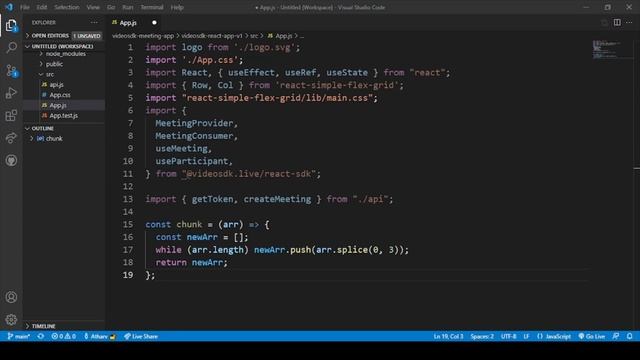Open the Go menu
640x360 pixels.
[111, 7]
